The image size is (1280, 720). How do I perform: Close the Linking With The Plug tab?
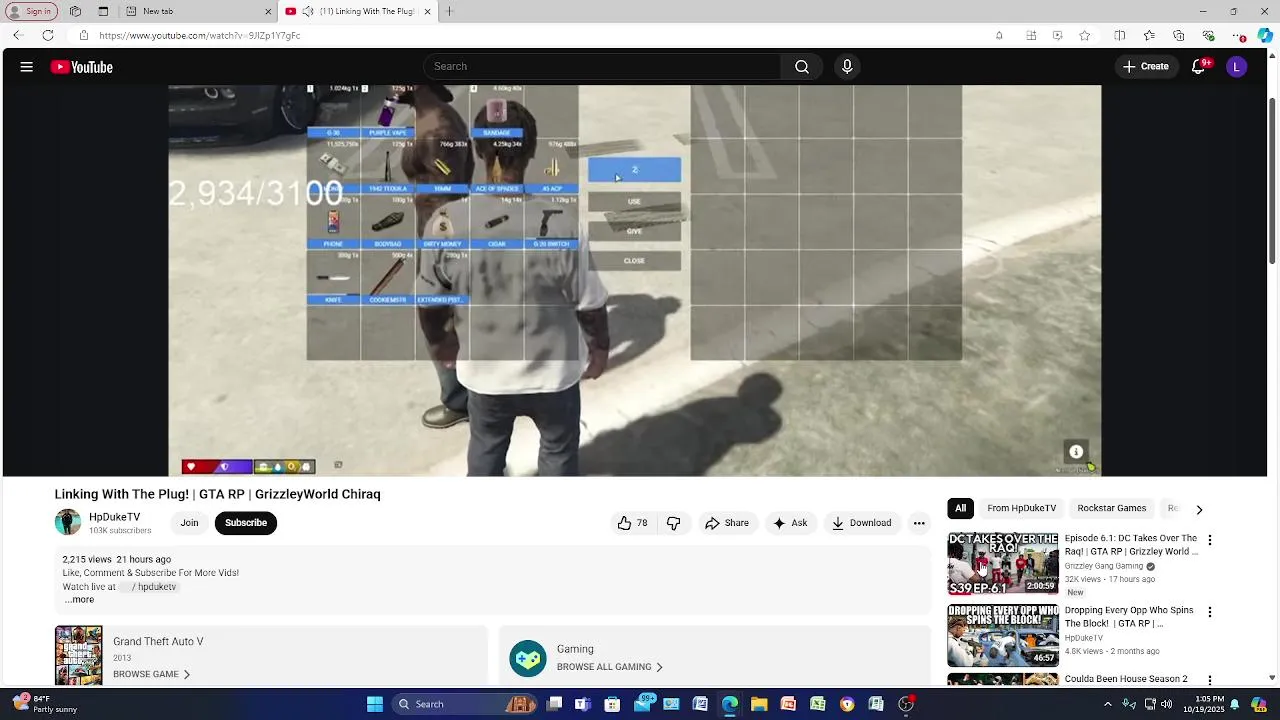(428, 11)
